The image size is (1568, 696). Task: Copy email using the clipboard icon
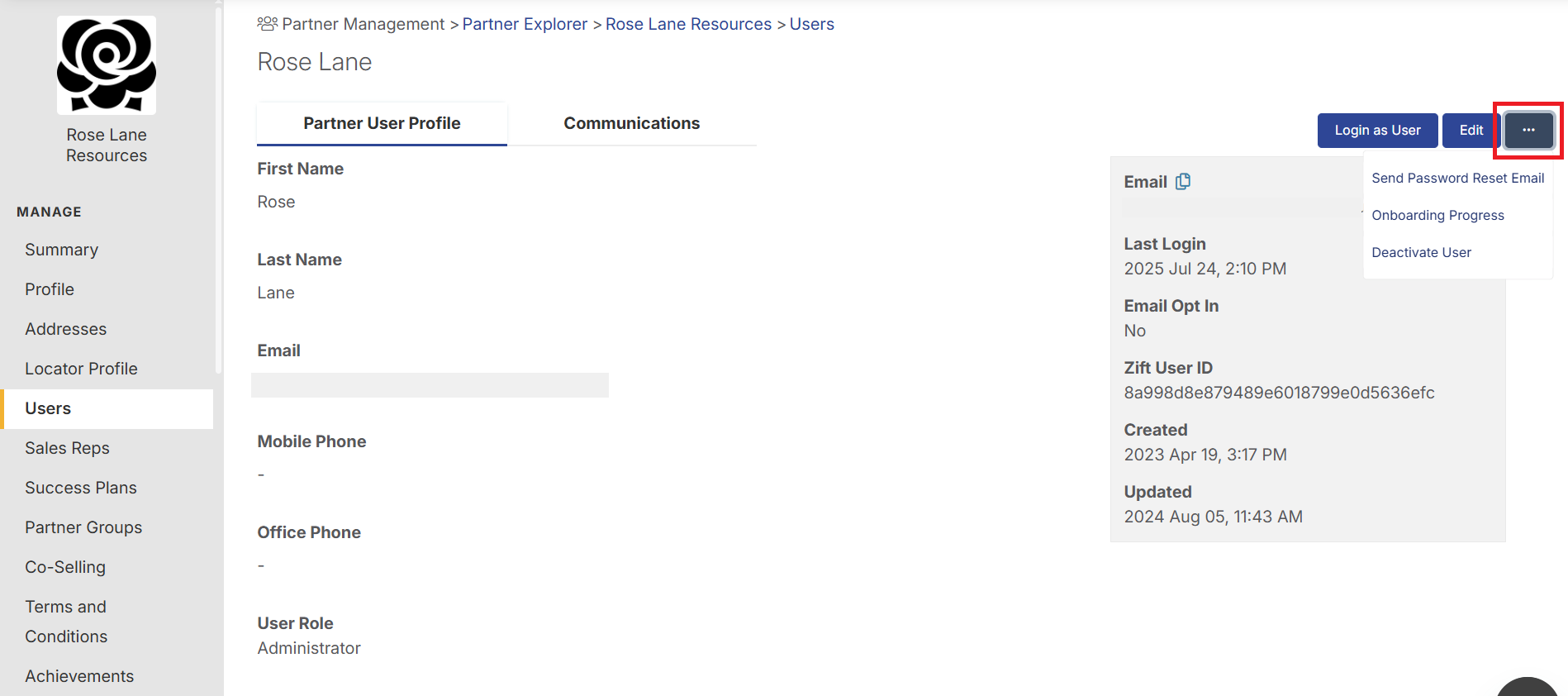[1183, 182]
